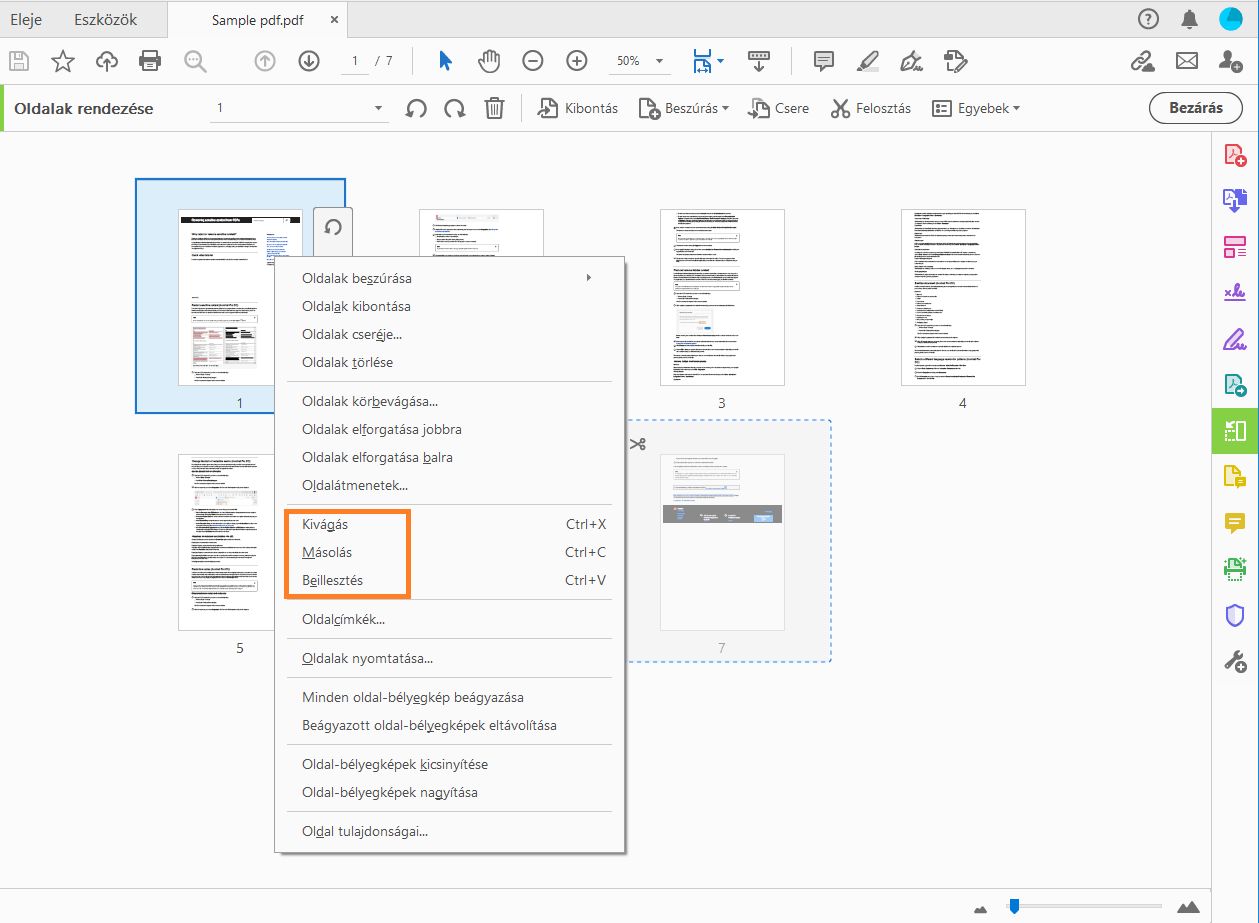Print the document with printer icon

[x=150, y=61]
